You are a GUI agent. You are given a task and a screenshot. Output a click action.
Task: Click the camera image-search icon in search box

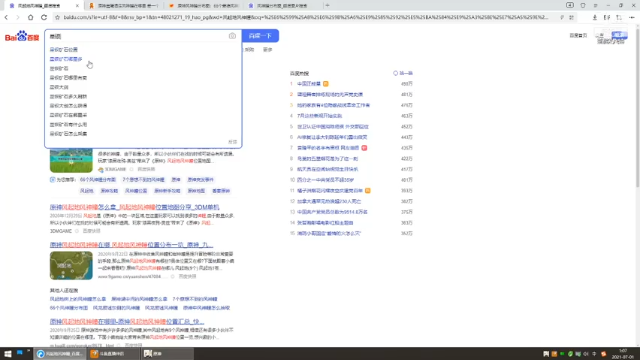click(232, 36)
